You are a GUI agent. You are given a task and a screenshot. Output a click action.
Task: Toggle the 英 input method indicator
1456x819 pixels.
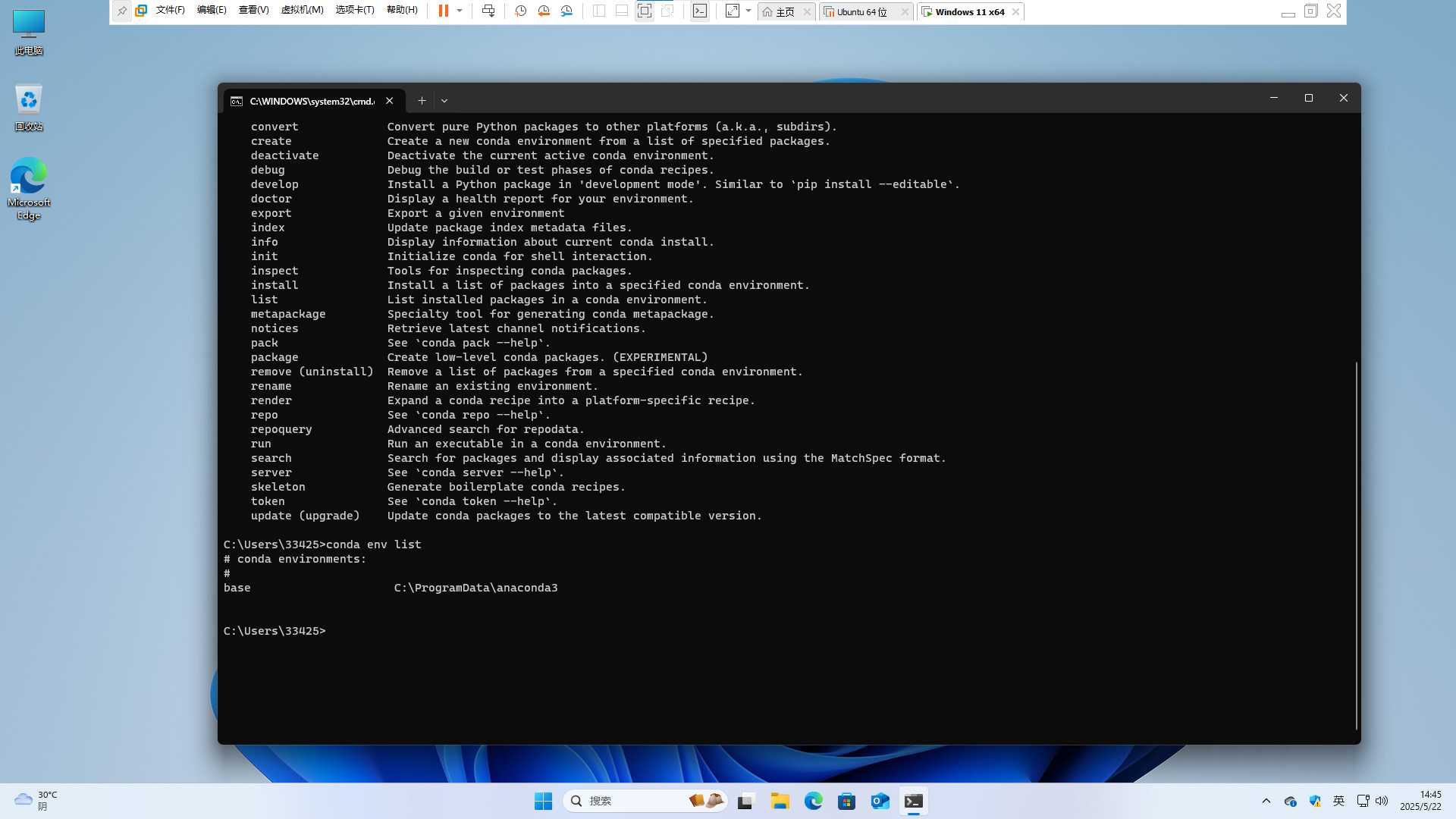pos(1339,801)
